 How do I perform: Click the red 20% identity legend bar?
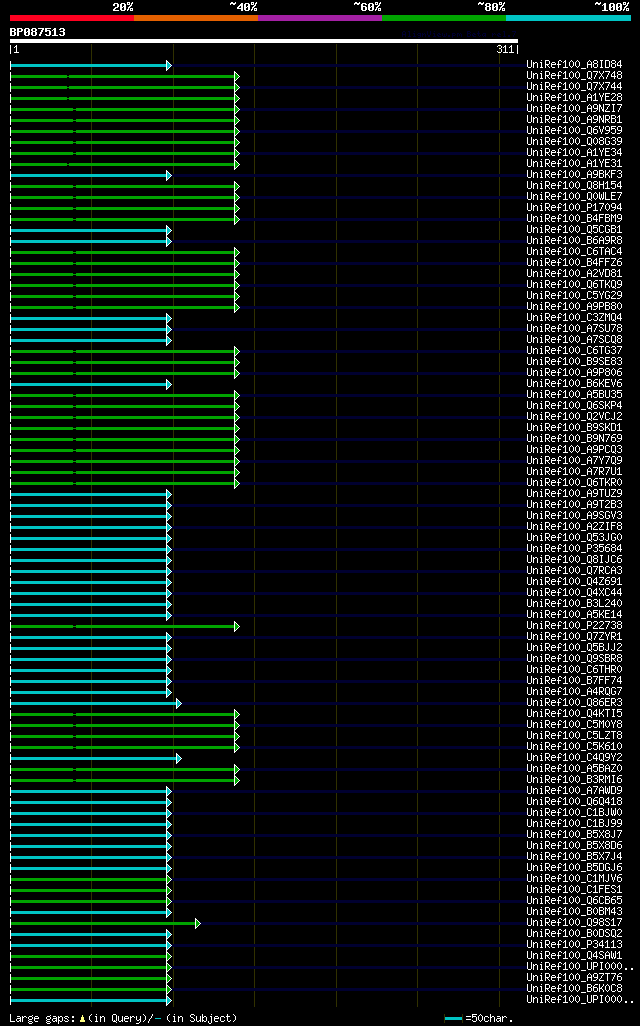(72, 18)
